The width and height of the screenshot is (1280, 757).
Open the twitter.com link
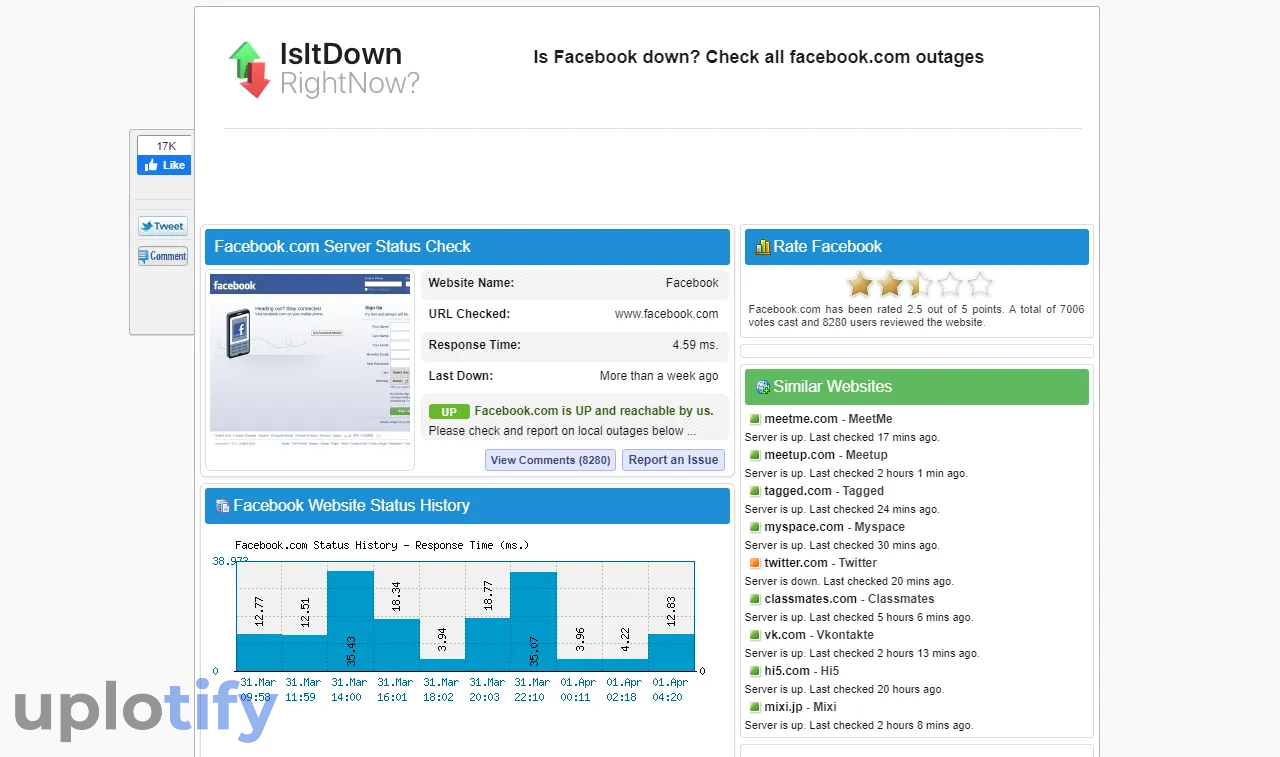point(796,563)
